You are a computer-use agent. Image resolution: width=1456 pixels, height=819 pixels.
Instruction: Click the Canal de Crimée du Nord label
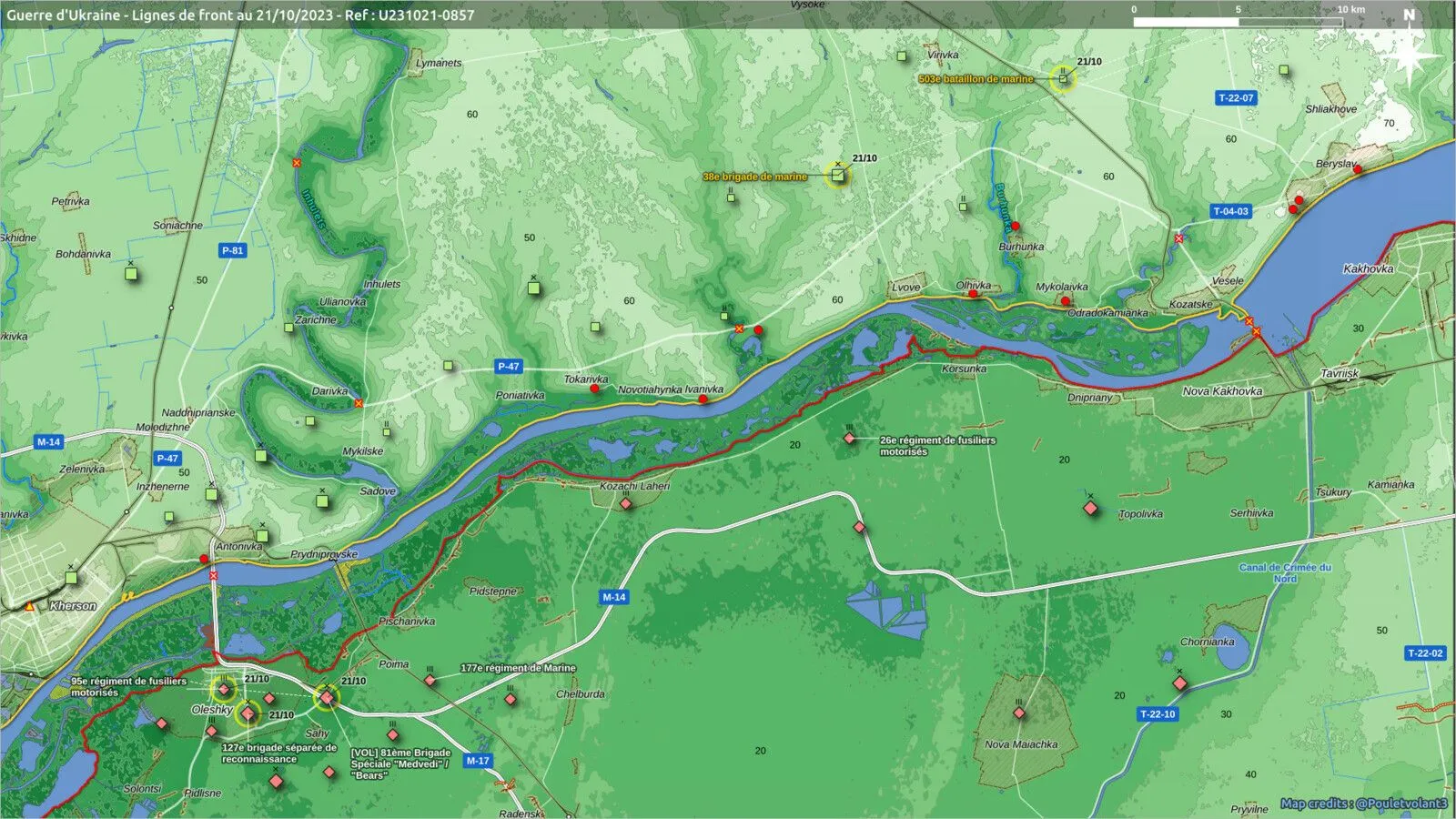pyautogui.click(x=1285, y=572)
